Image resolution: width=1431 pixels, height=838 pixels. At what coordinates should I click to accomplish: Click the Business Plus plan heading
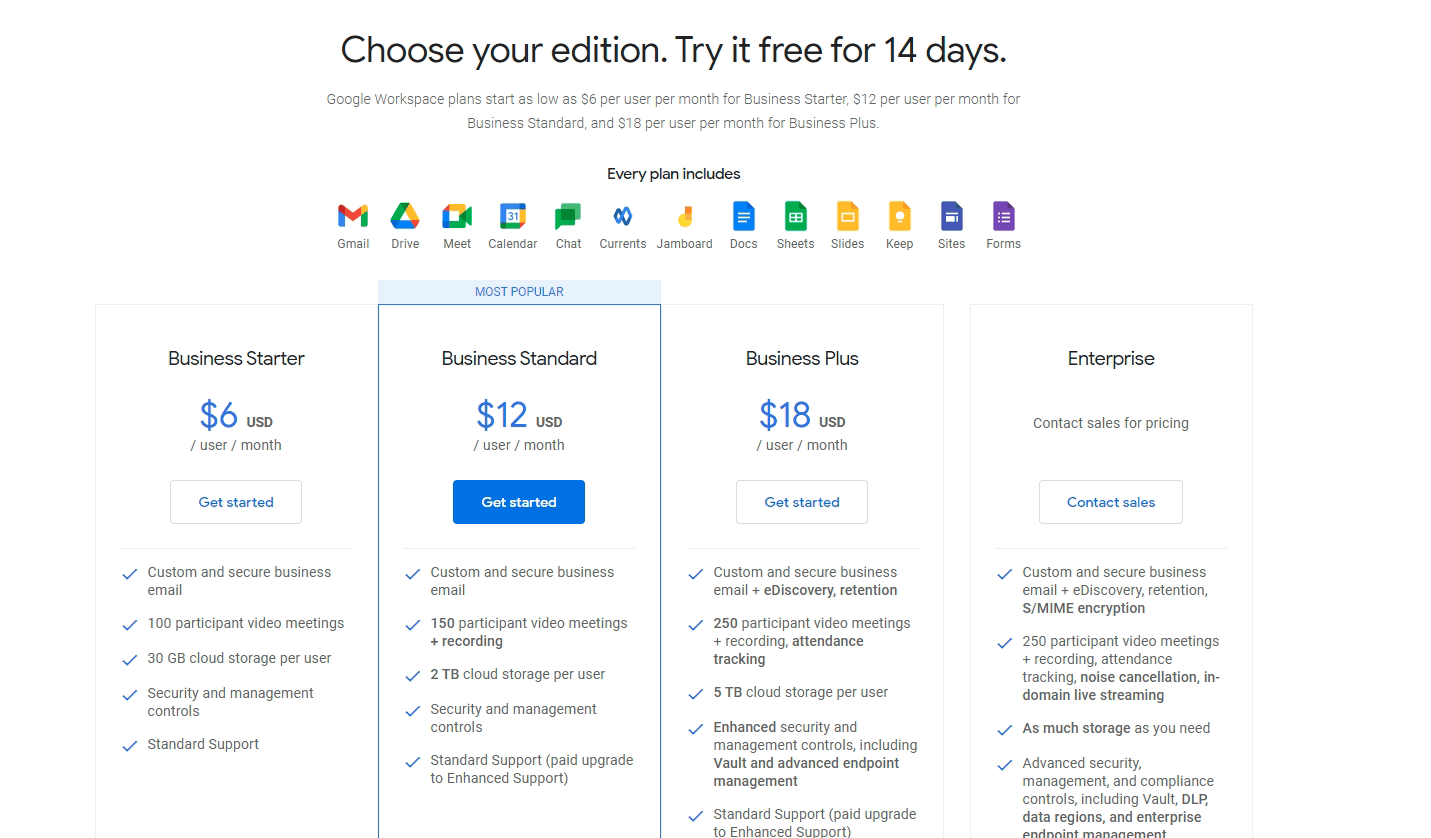click(x=802, y=358)
